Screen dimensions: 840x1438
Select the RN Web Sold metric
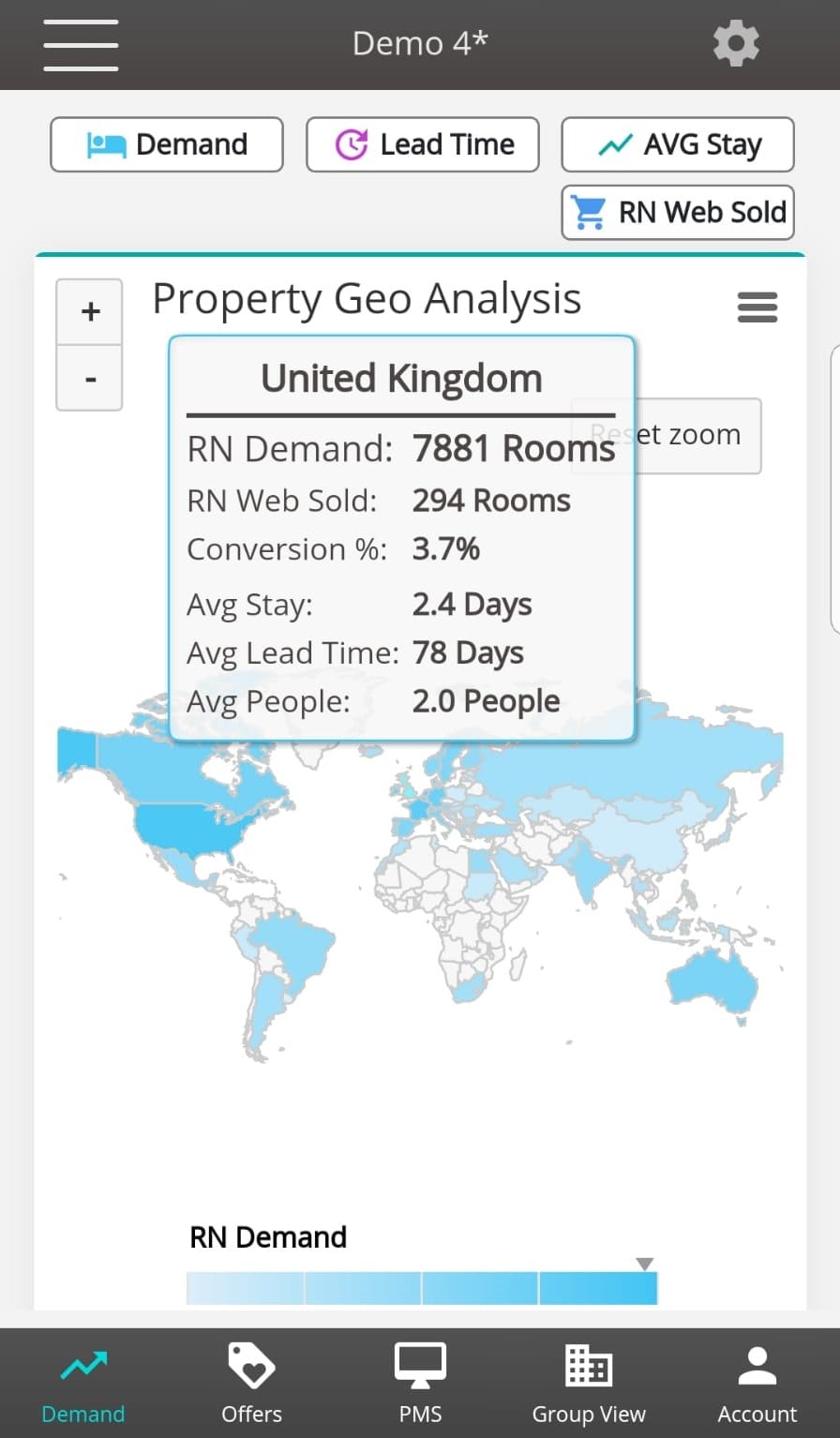tap(678, 213)
